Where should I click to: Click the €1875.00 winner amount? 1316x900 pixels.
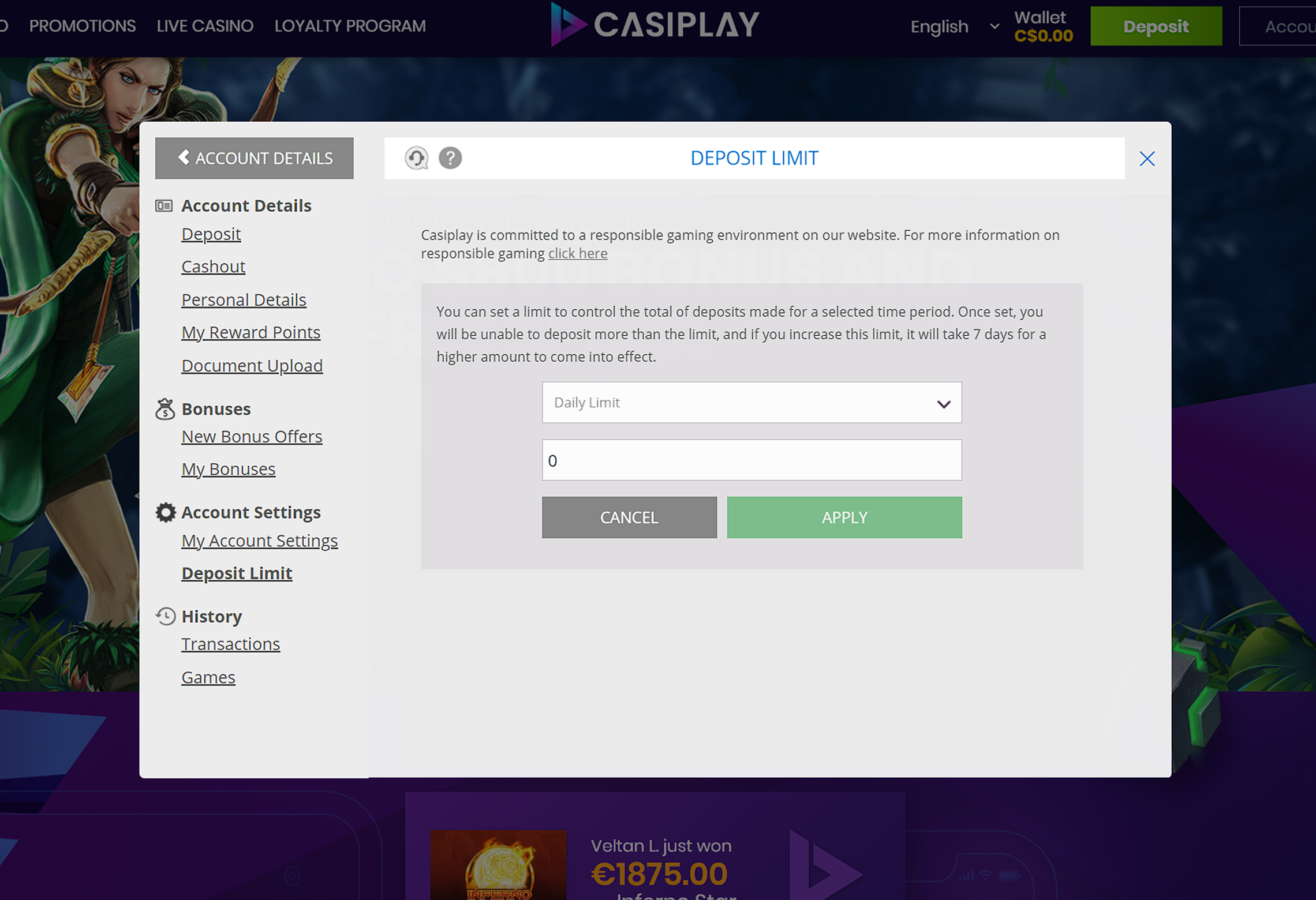(x=659, y=874)
